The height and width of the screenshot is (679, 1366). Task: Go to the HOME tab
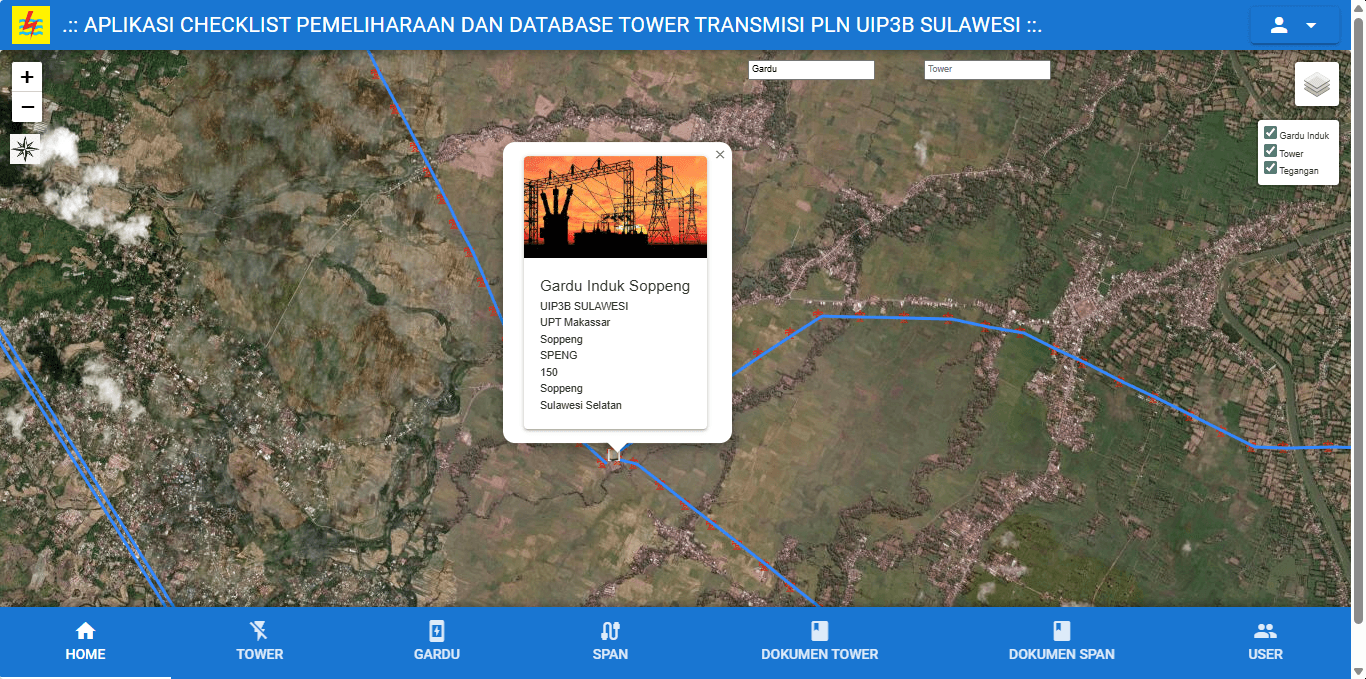coord(85,642)
